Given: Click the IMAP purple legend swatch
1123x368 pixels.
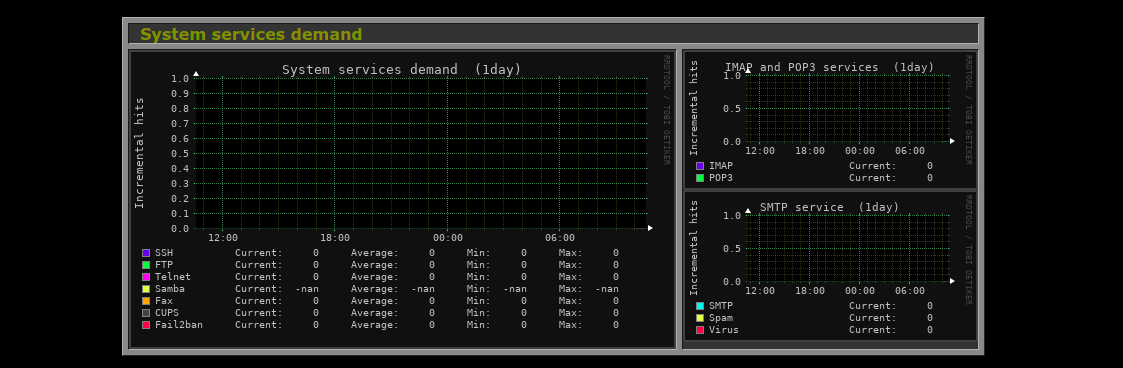Looking at the screenshot, I should (x=700, y=166).
